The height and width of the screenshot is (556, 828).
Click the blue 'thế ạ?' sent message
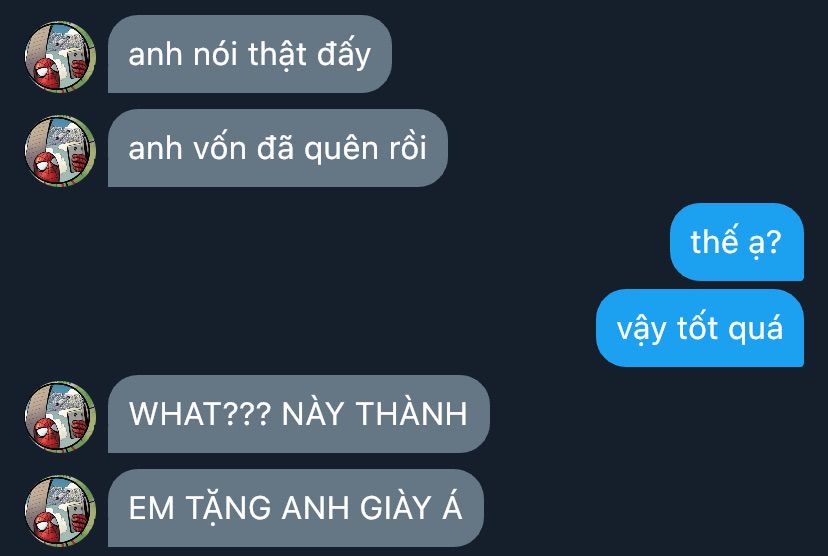(x=737, y=242)
